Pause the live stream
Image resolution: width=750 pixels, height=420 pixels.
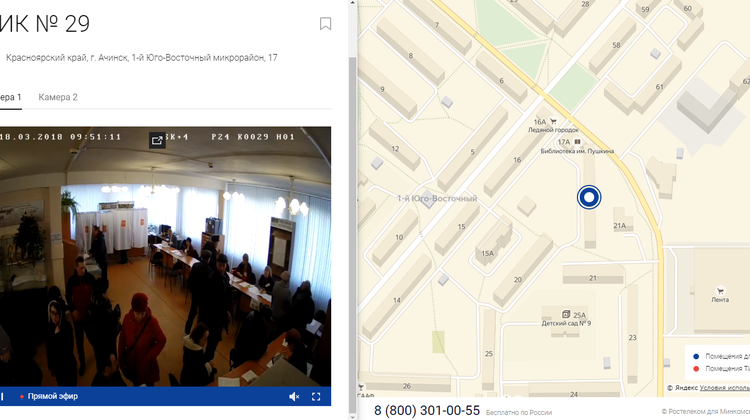tap(2, 397)
